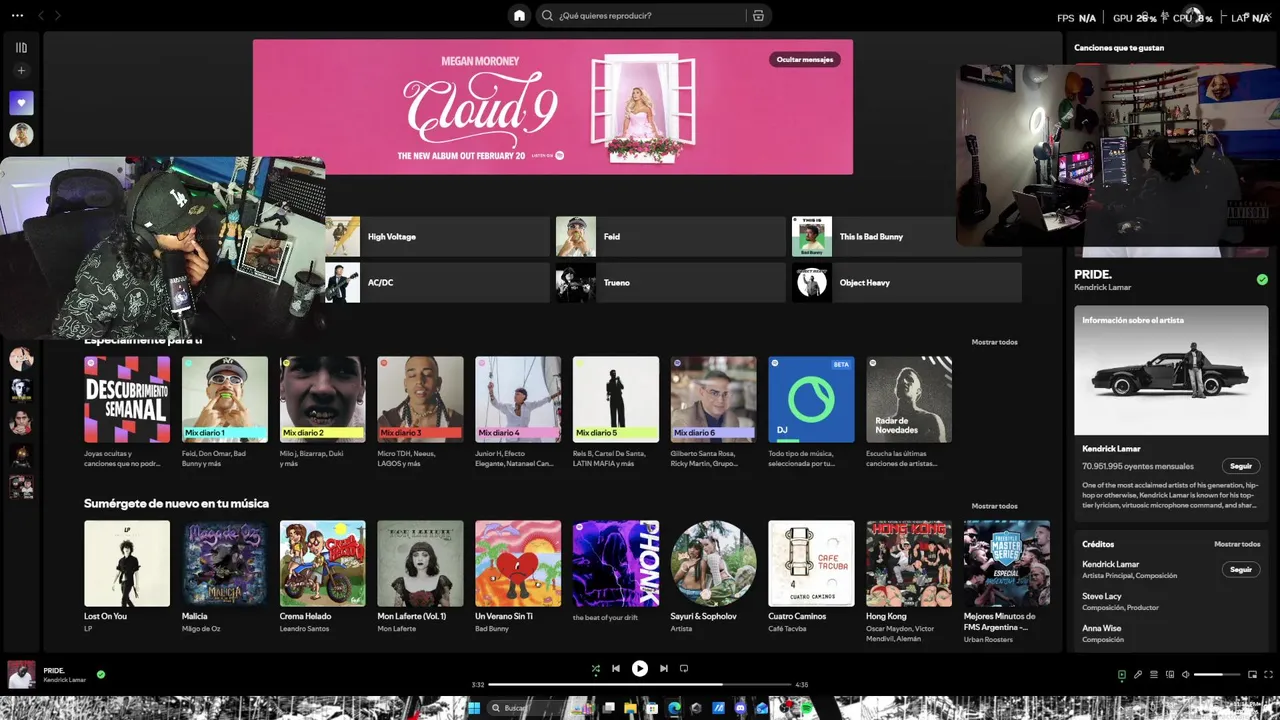Seek along the song progress bar
Screen dimensions: 1280x720
[640, 684]
